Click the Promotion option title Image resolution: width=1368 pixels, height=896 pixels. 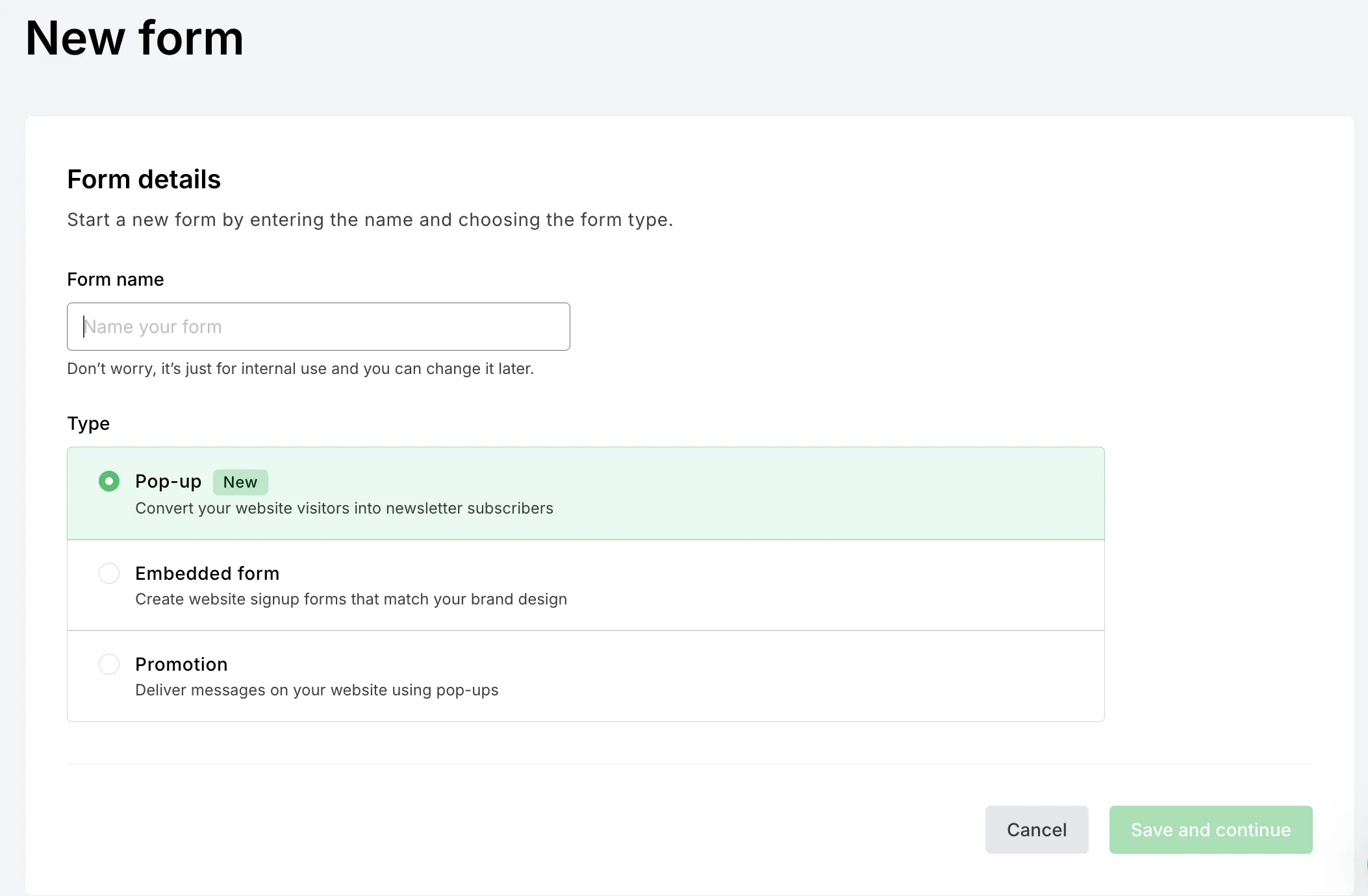click(x=181, y=664)
